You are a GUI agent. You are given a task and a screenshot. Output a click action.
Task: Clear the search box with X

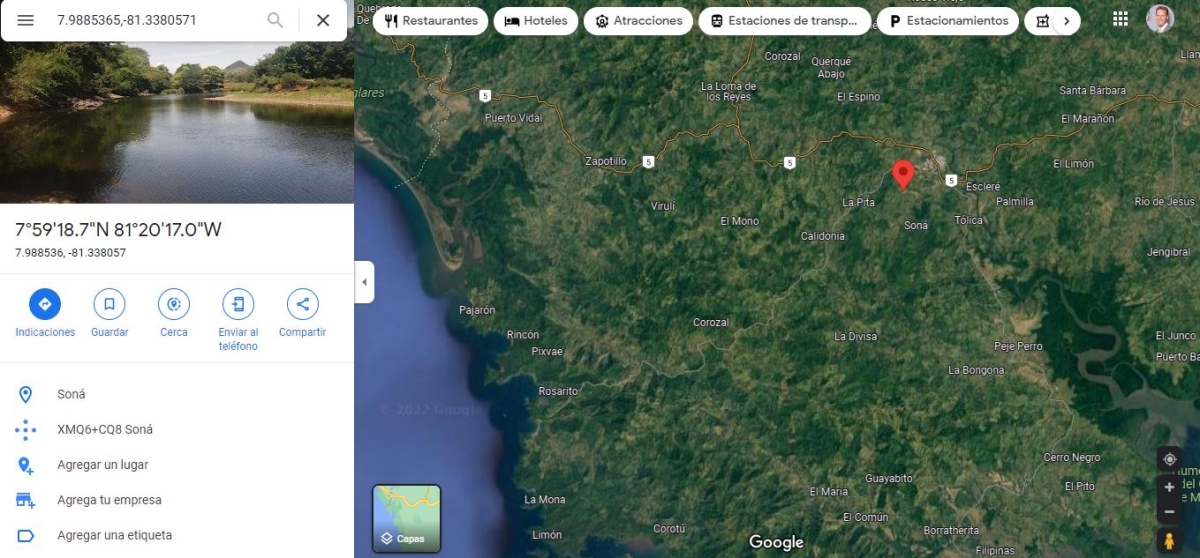323,20
